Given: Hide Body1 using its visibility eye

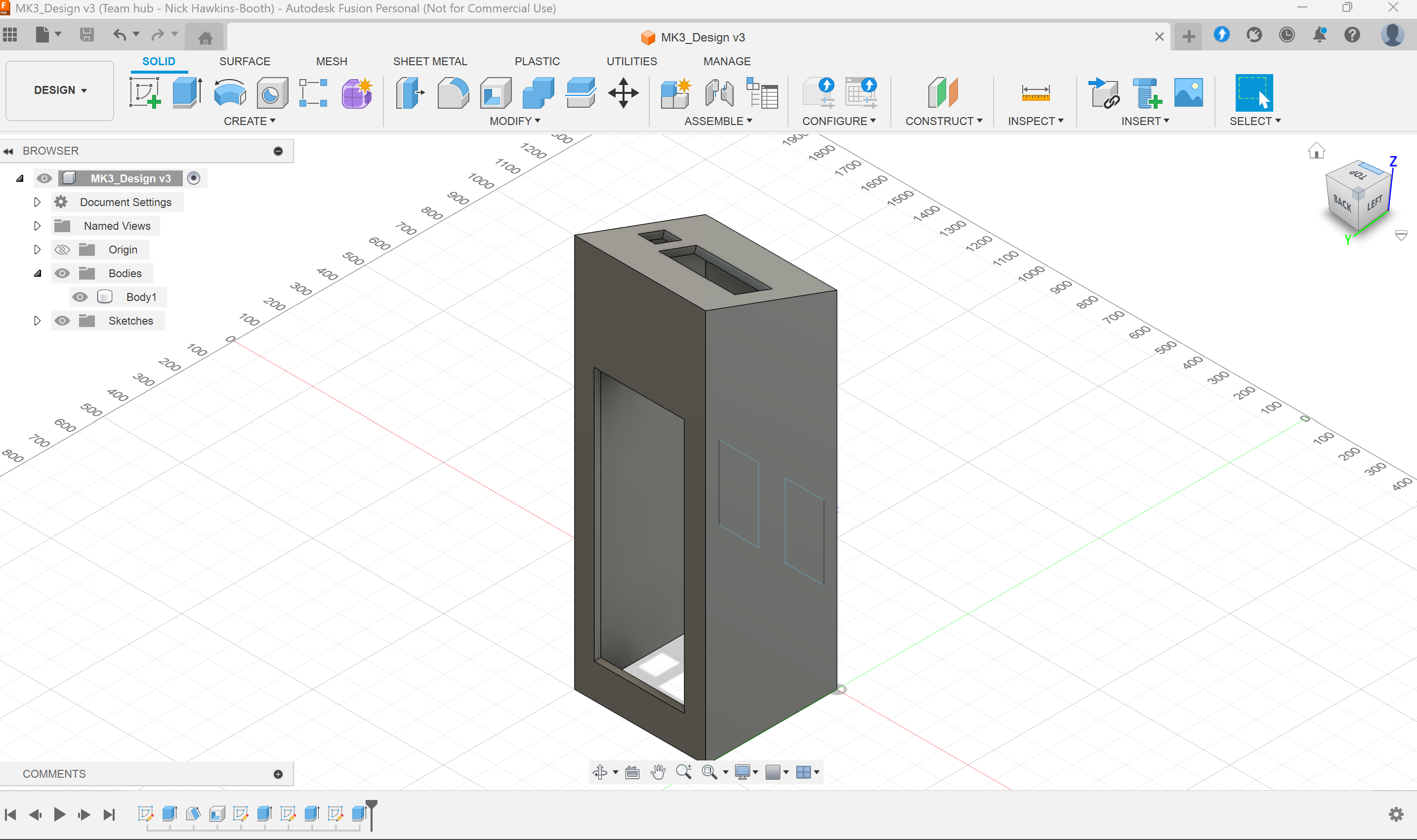Looking at the screenshot, I should click(80, 296).
